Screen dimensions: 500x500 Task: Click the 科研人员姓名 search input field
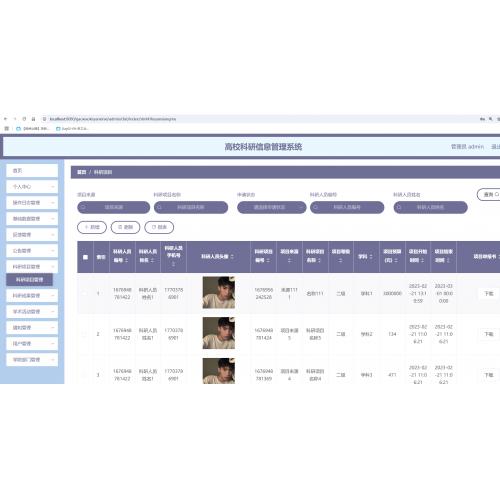click(x=430, y=207)
